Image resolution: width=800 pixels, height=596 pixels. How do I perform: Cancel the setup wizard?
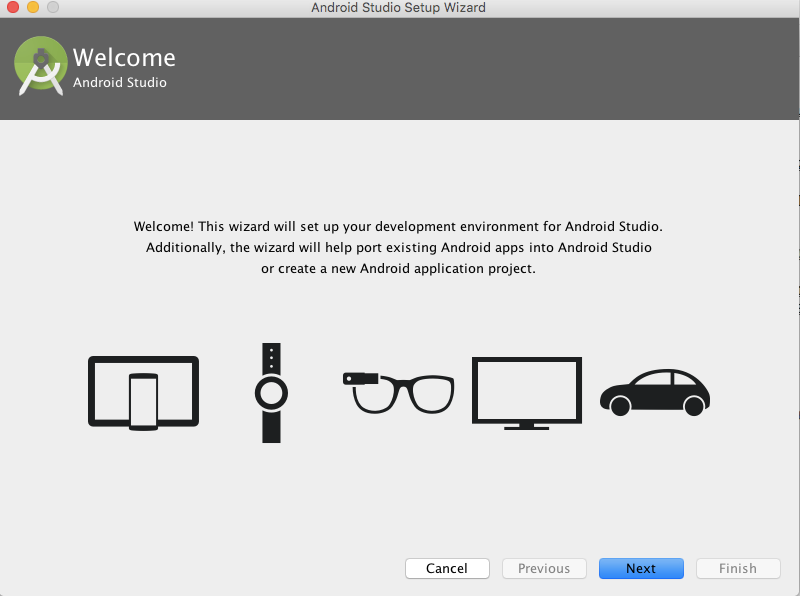click(447, 568)
